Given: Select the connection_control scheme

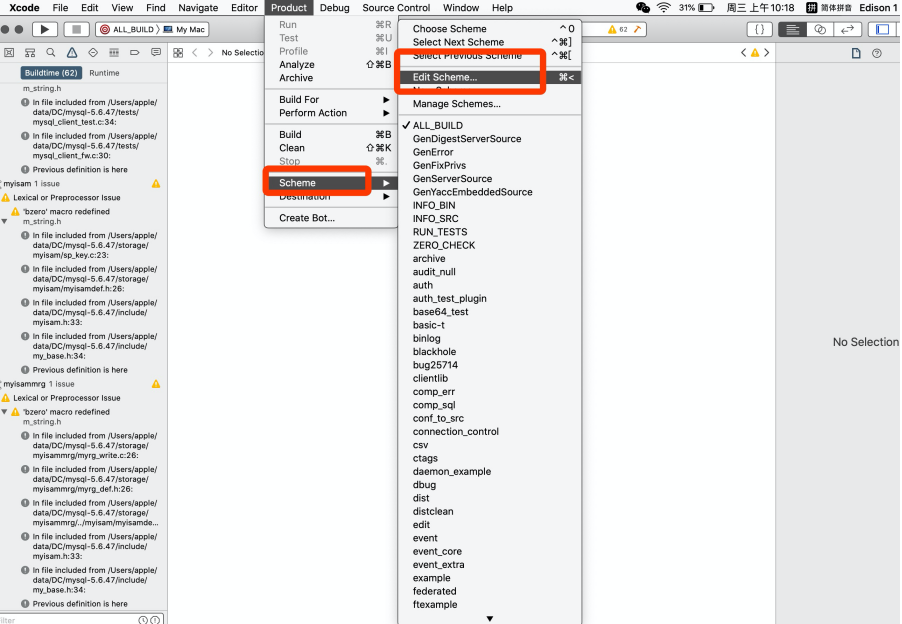Looking at the screenshot, I should point(490,431).
